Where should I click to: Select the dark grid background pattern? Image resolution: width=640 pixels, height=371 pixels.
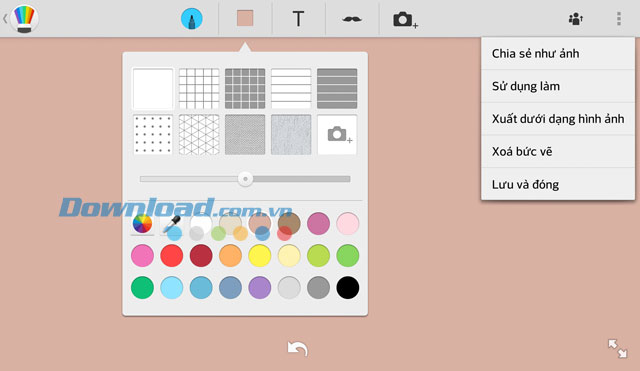point(245,89)
